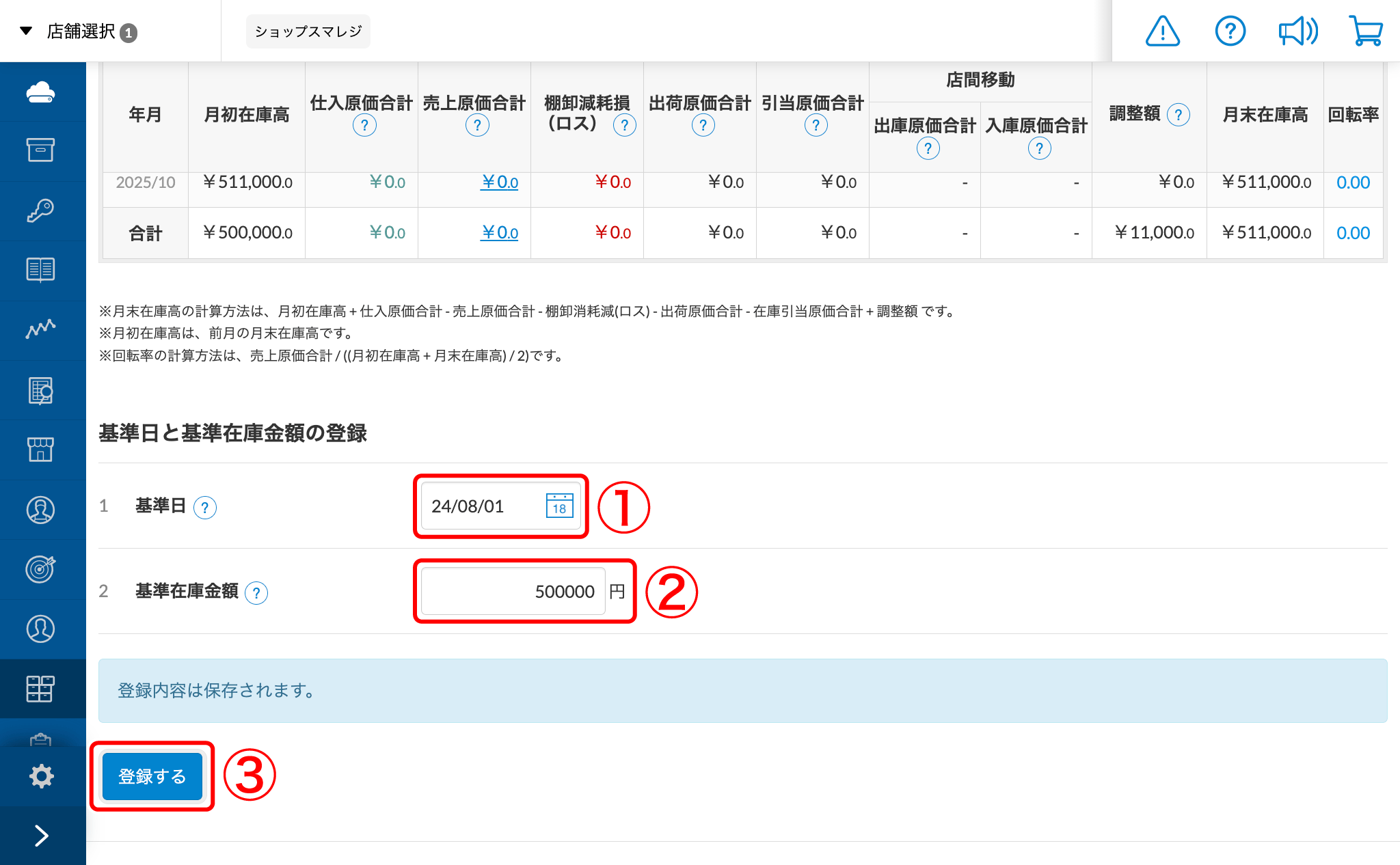Viewport: 1400px width, 865px height.
Task: Show help tooltip for 調整額
Action: tap(1178, 115)
